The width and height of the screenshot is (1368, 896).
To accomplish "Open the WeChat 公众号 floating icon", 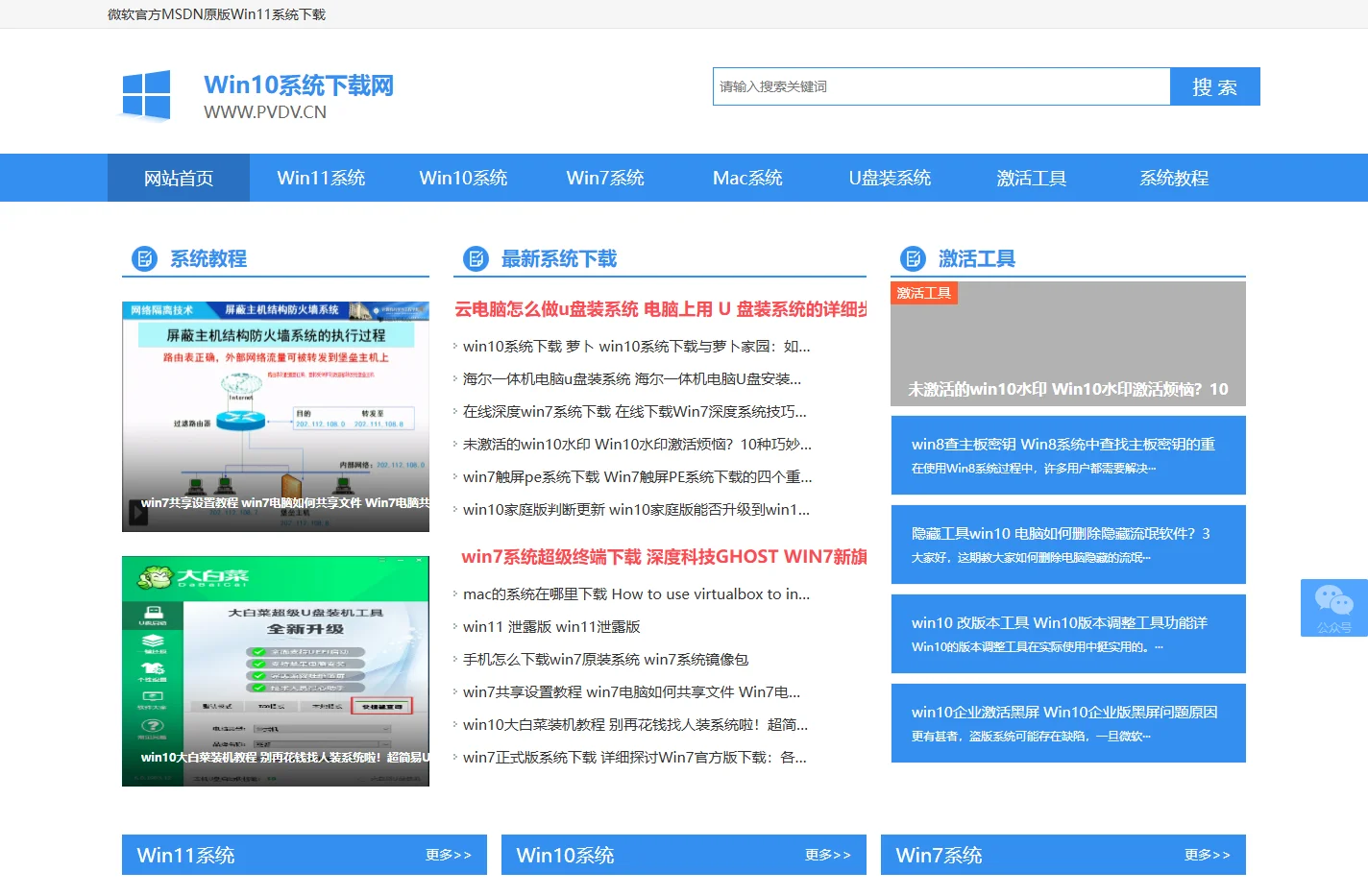I will pyautogui.click(x=1333, y=607).
